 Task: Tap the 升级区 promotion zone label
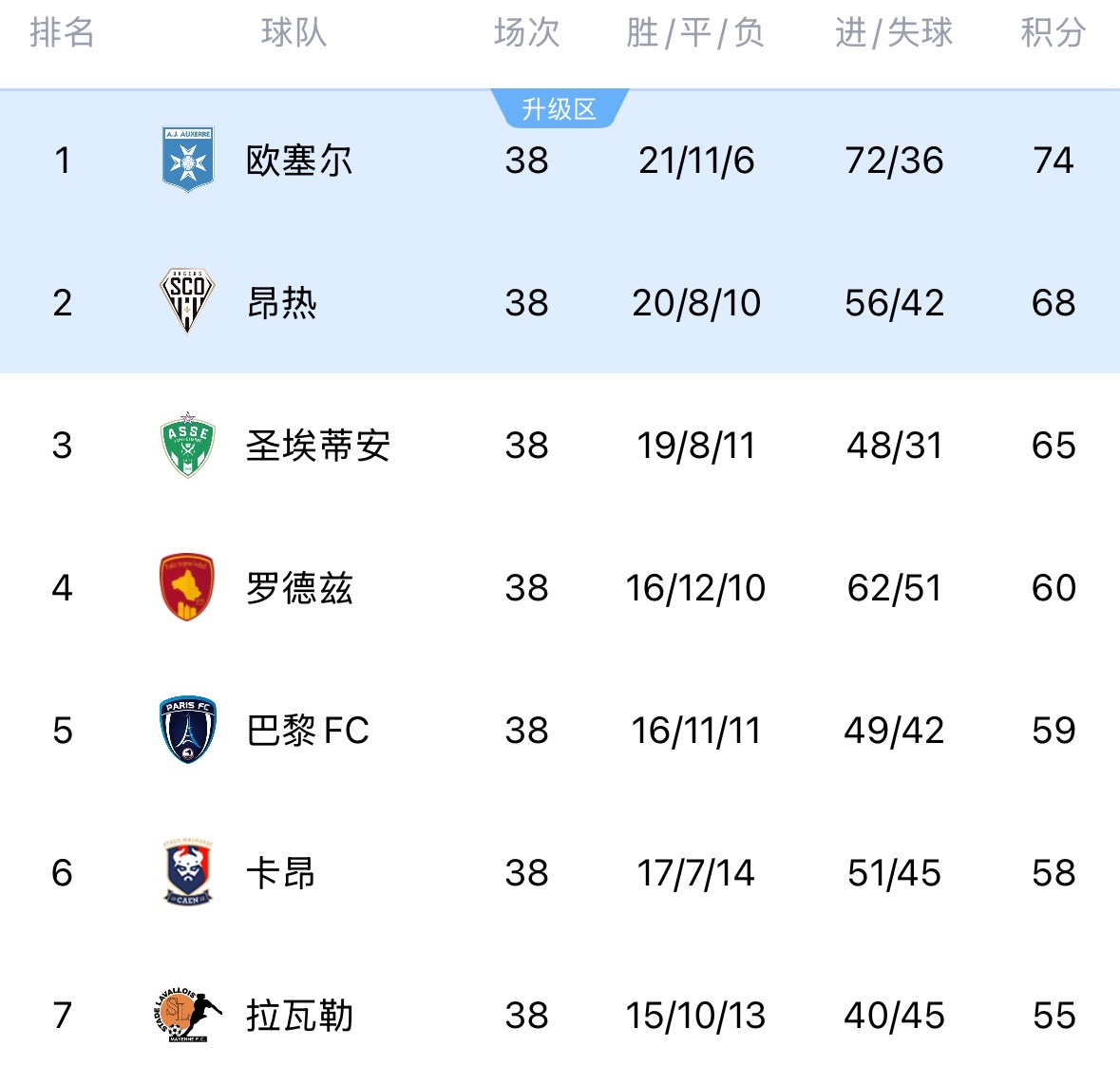(x=560, y=109)
